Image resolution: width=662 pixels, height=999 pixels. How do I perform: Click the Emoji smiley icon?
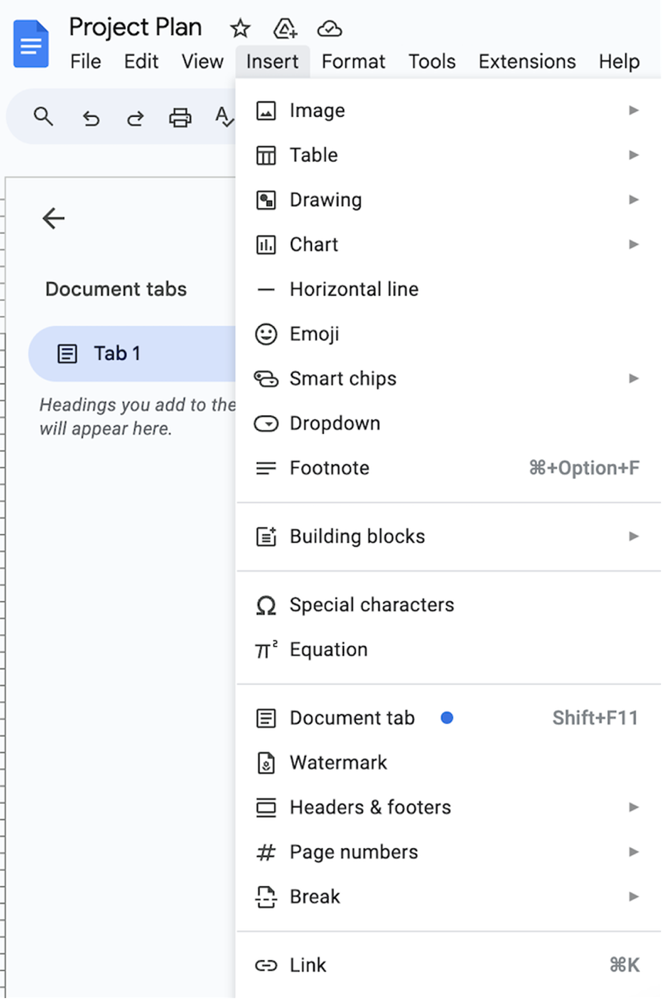click(266, 334)
